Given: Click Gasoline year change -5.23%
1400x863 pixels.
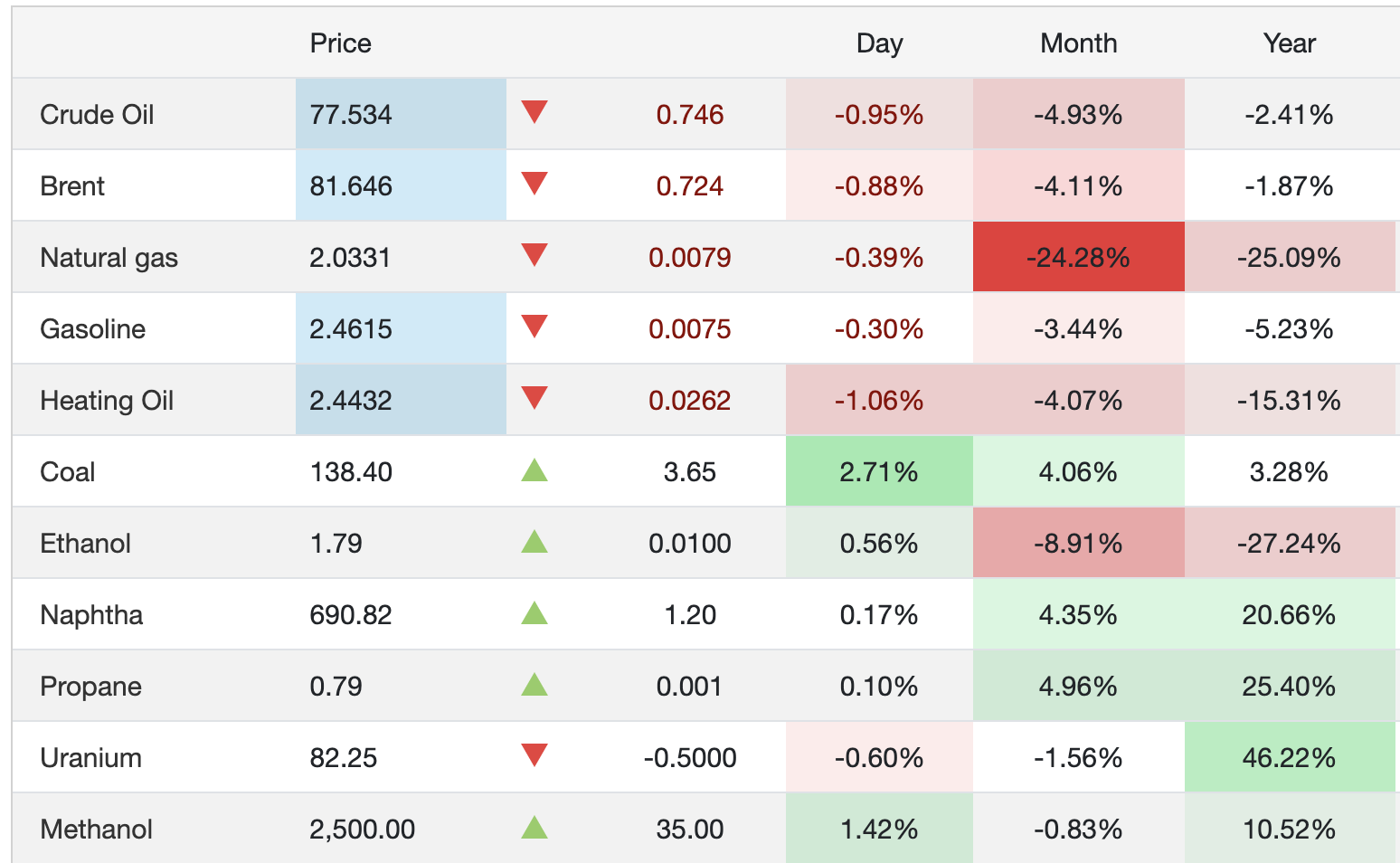Looking at the screenshot, I should (x=1289, y=329).
